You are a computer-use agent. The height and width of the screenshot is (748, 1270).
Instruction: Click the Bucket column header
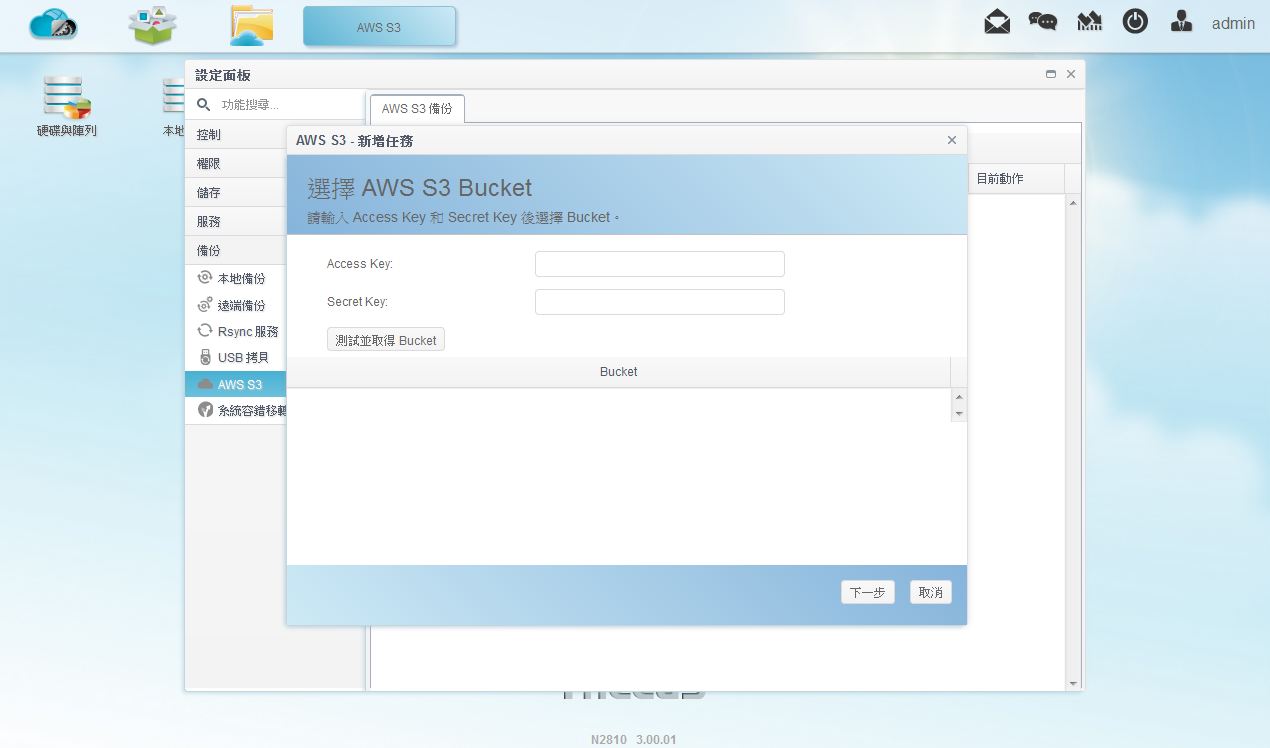(618, 372)
